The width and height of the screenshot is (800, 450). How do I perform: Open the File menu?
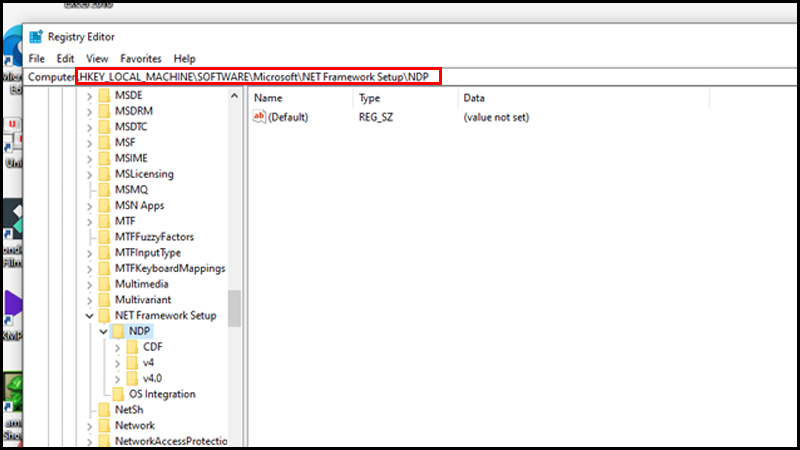(36, 59)
